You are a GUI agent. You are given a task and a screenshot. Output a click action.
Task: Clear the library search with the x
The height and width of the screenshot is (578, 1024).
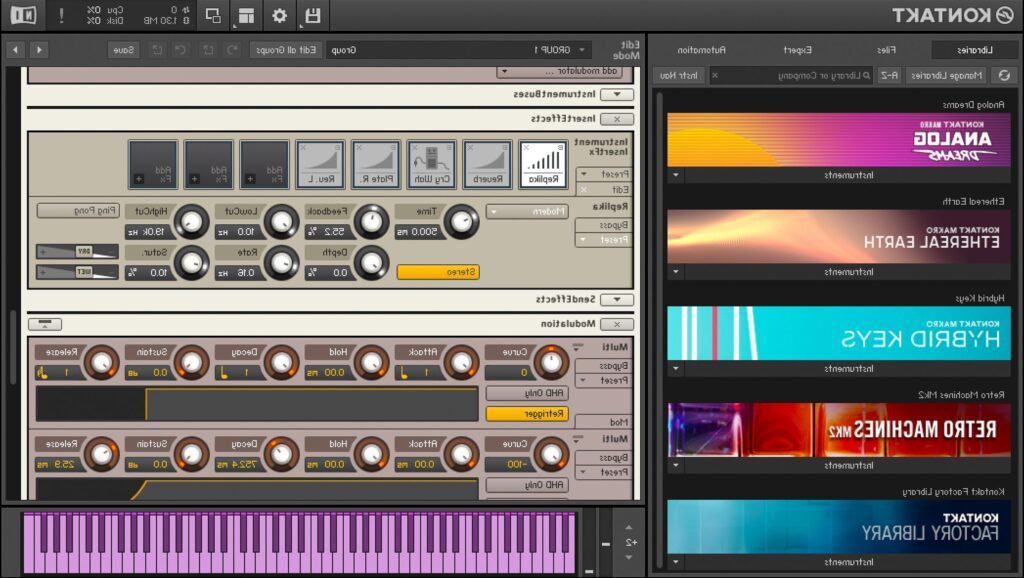[714, 76]
